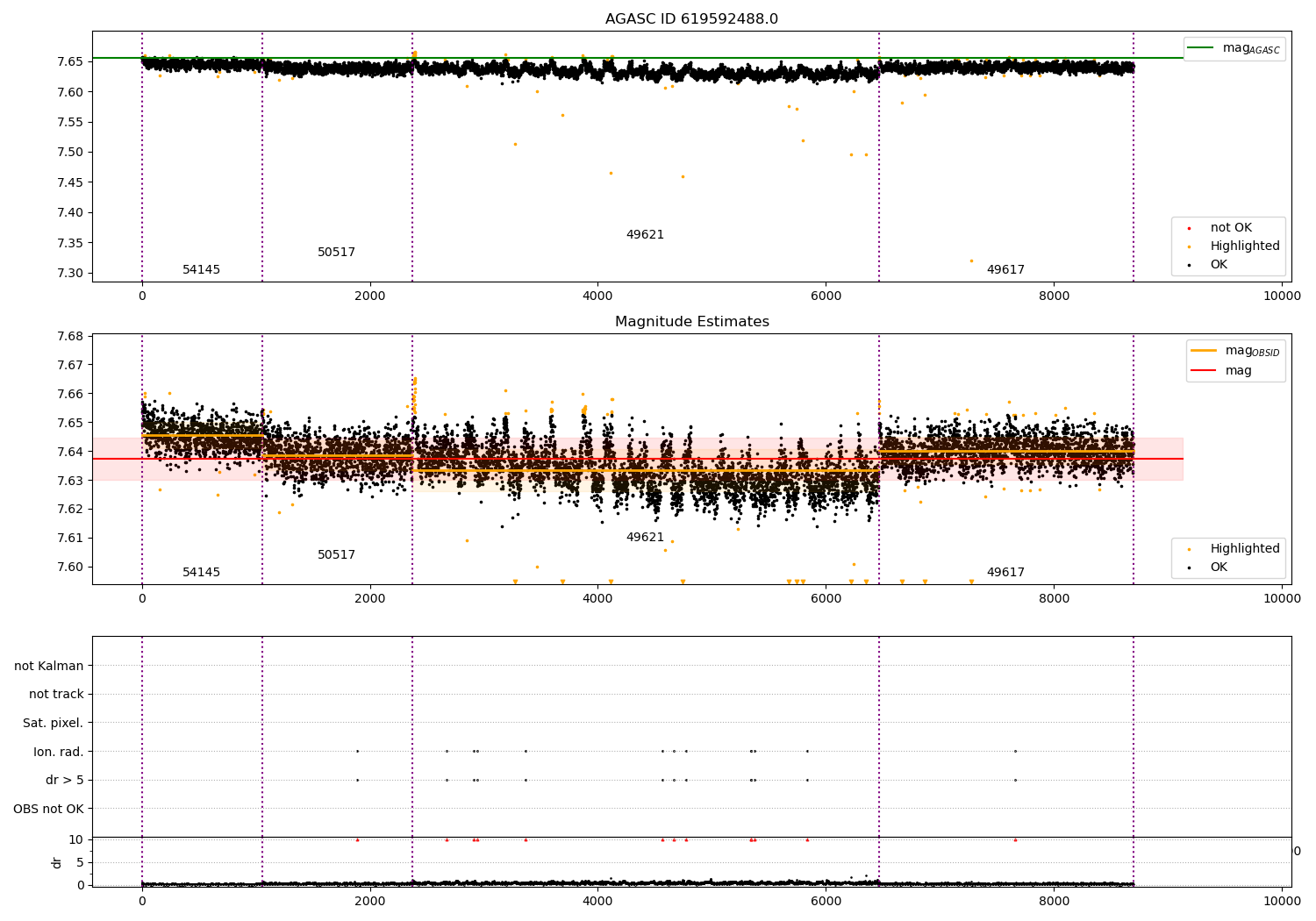This screenshot has height=921, width=1316.
Task: Click the 'dr' y-axis label at bottom
Action: [57, 862]
